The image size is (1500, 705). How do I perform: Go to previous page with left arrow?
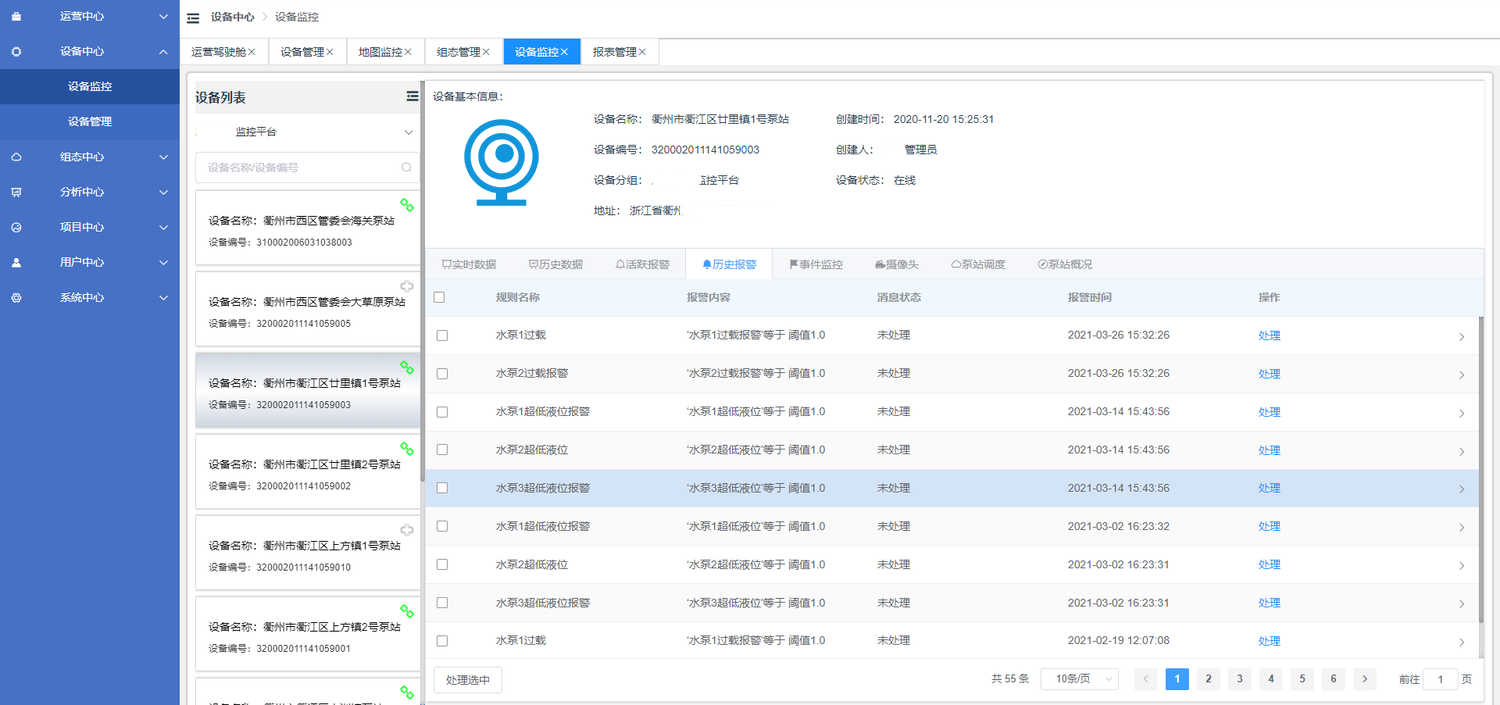click(1146, 679)
